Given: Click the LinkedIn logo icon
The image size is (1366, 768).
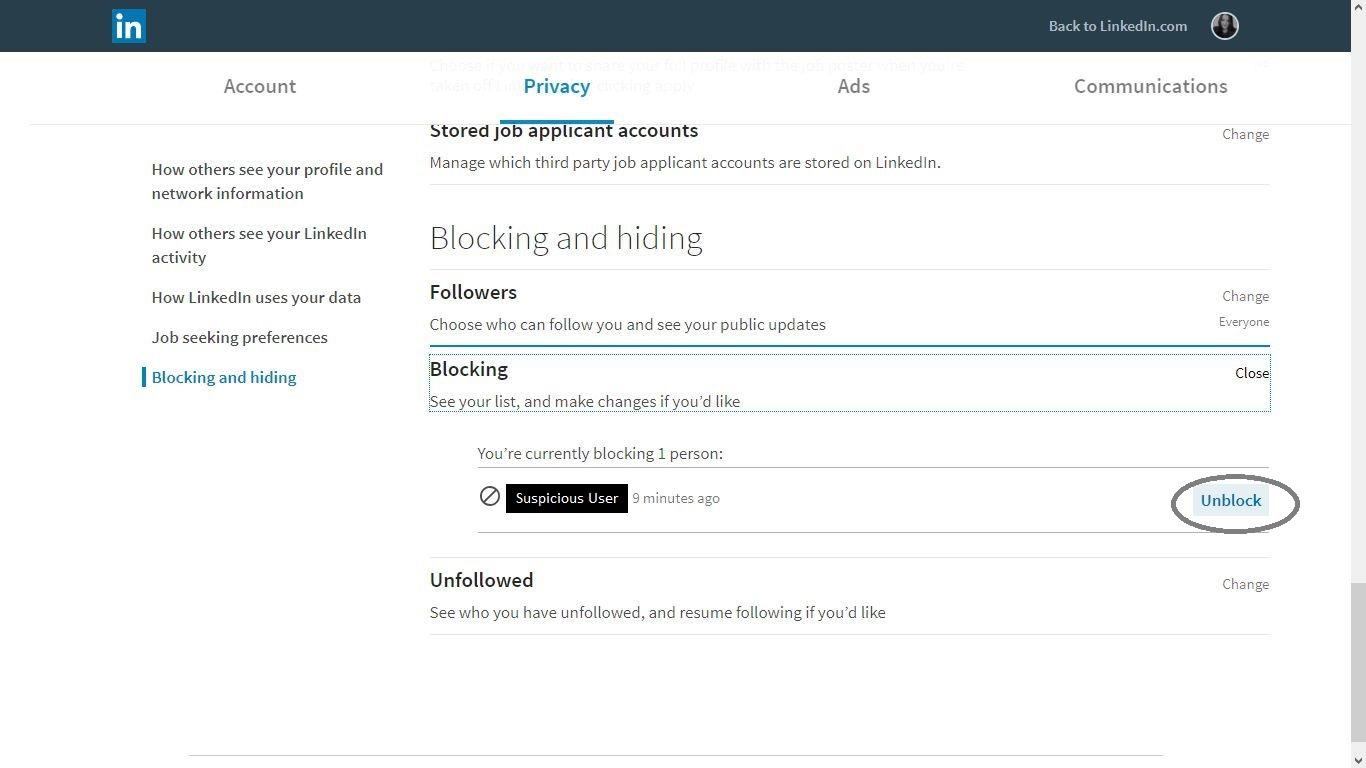Looking at the screenshot, I should point(129,26).
